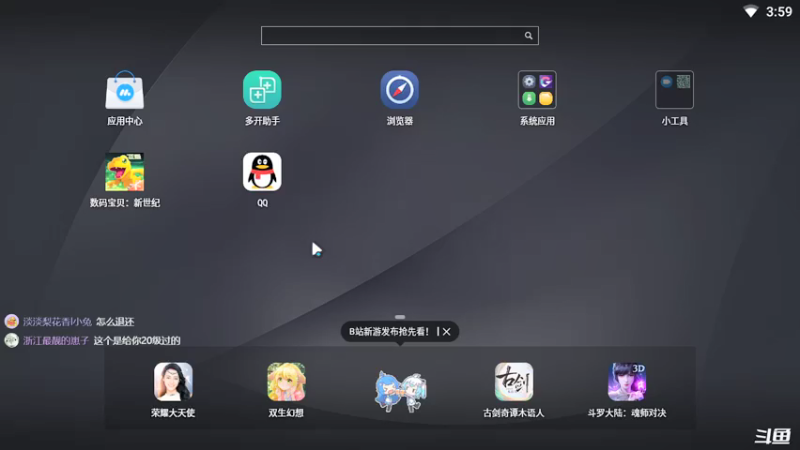Viewport: 800px width, 450px height.
Task: Click avatar next to 淡淡梨花香小兔
Action: tap(11, 321)
